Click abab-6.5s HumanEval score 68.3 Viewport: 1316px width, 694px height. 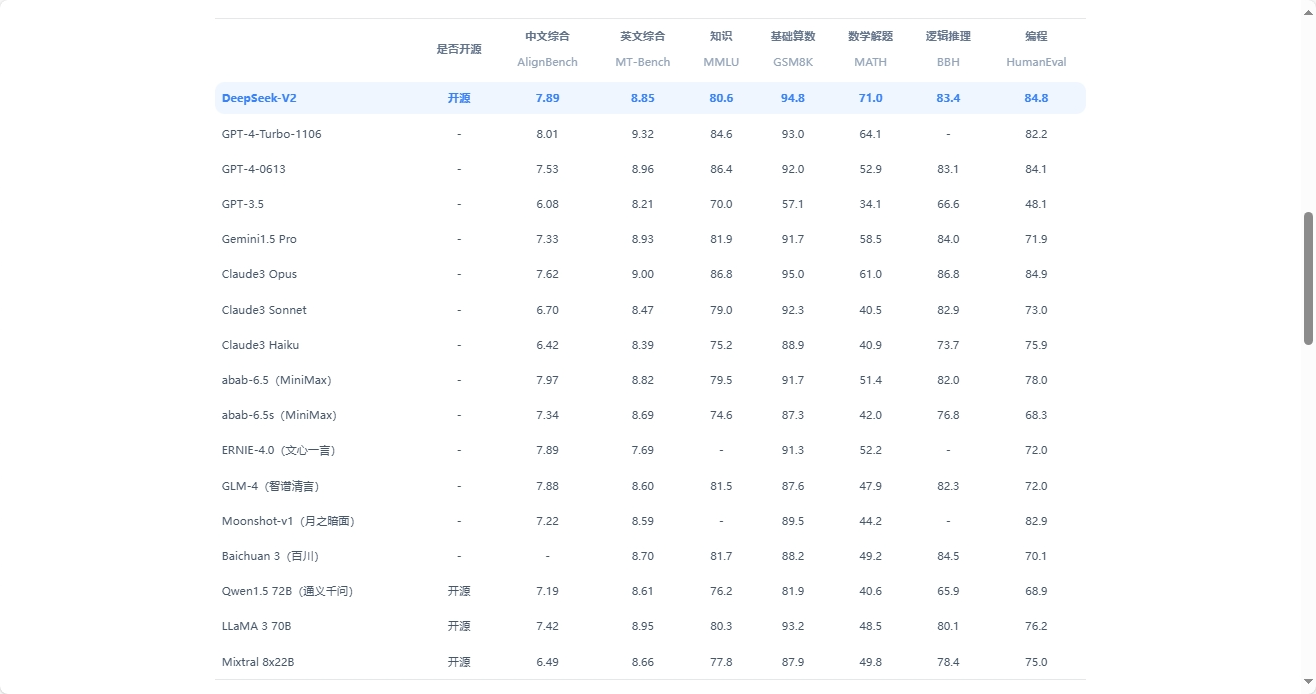coord(1036,415)
